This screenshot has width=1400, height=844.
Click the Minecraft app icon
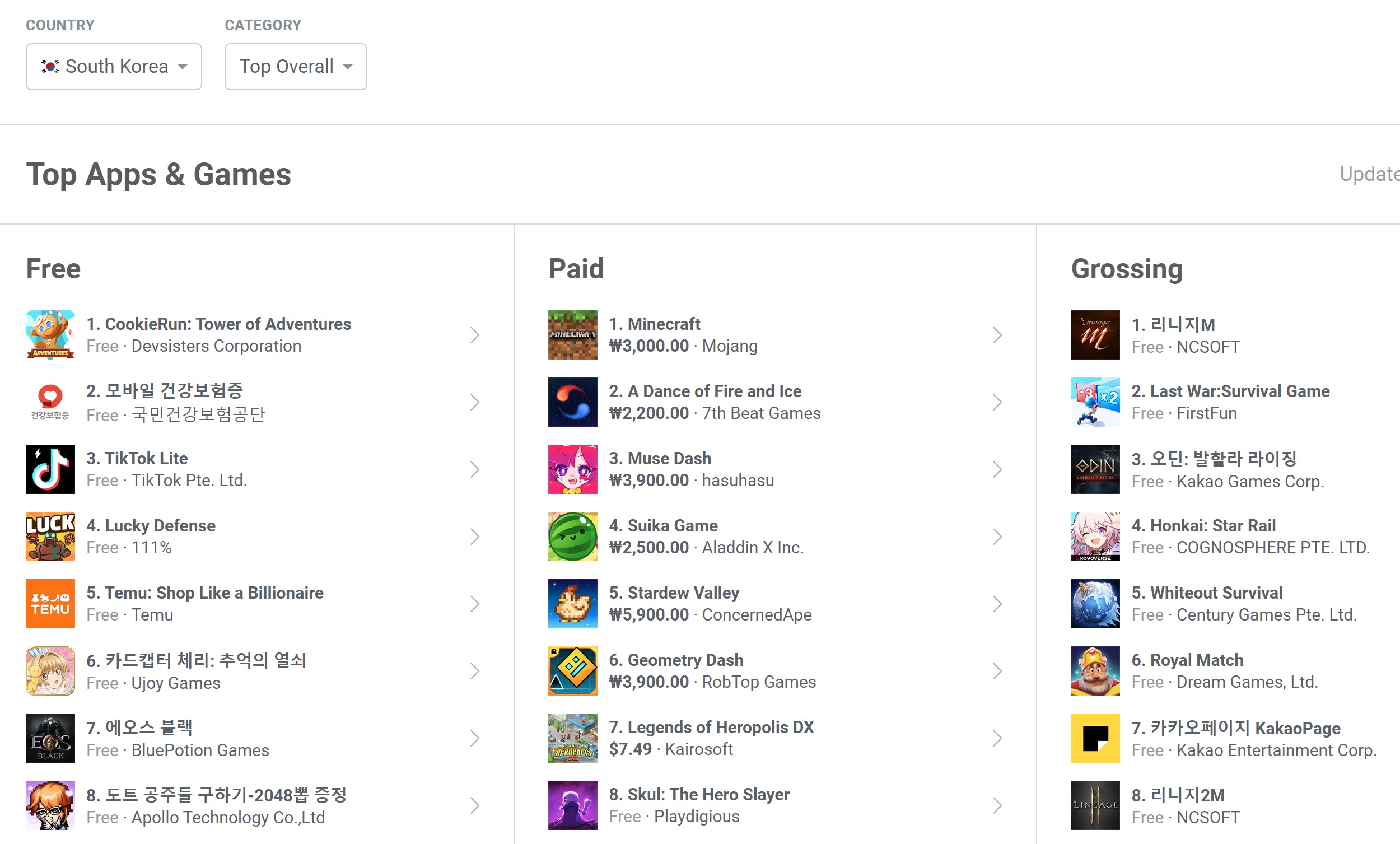[x=572, y=335]
